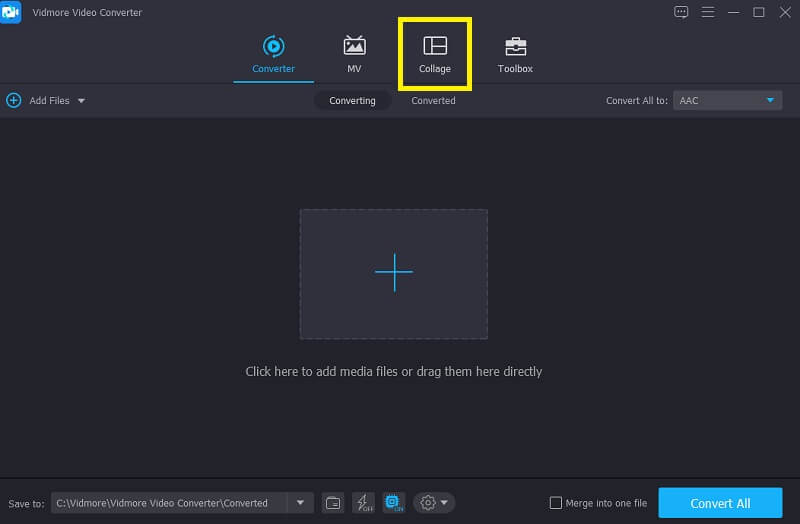The width and height of the screenshot is (800, 524).
Task: Show the Converting list
Action: coord(352,100)
